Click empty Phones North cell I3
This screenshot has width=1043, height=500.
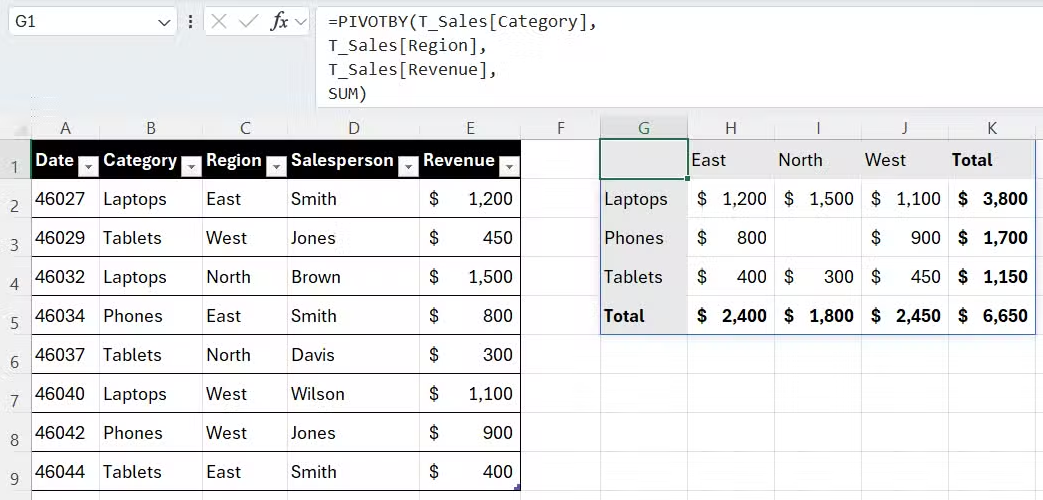pos(818,238)
